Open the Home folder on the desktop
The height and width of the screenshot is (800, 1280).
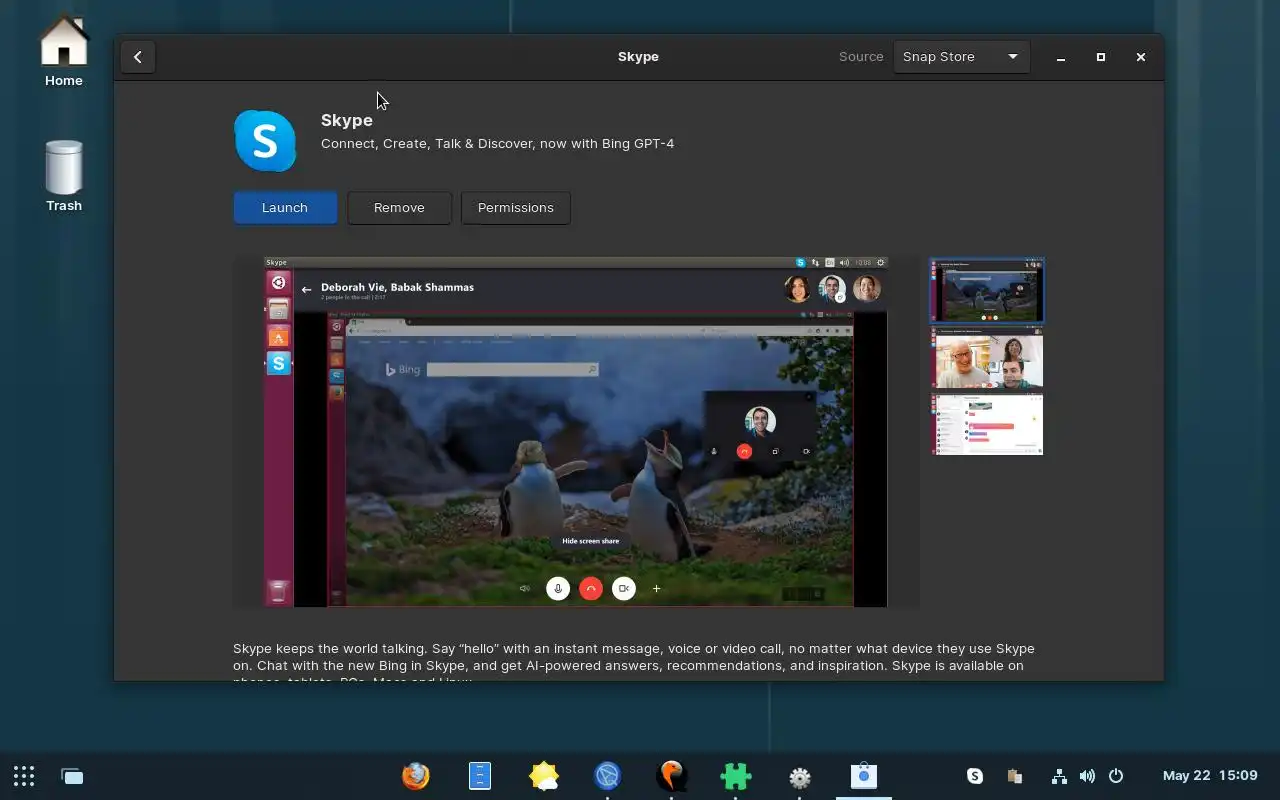64,51
